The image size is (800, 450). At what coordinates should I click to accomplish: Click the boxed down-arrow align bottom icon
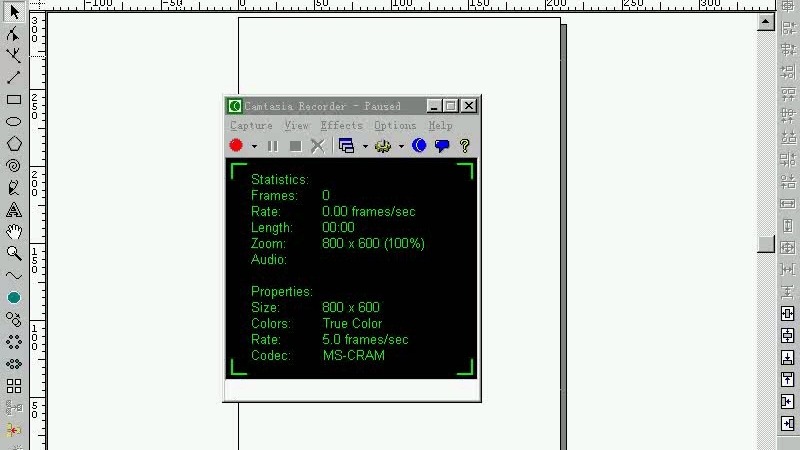click(788, 357)
